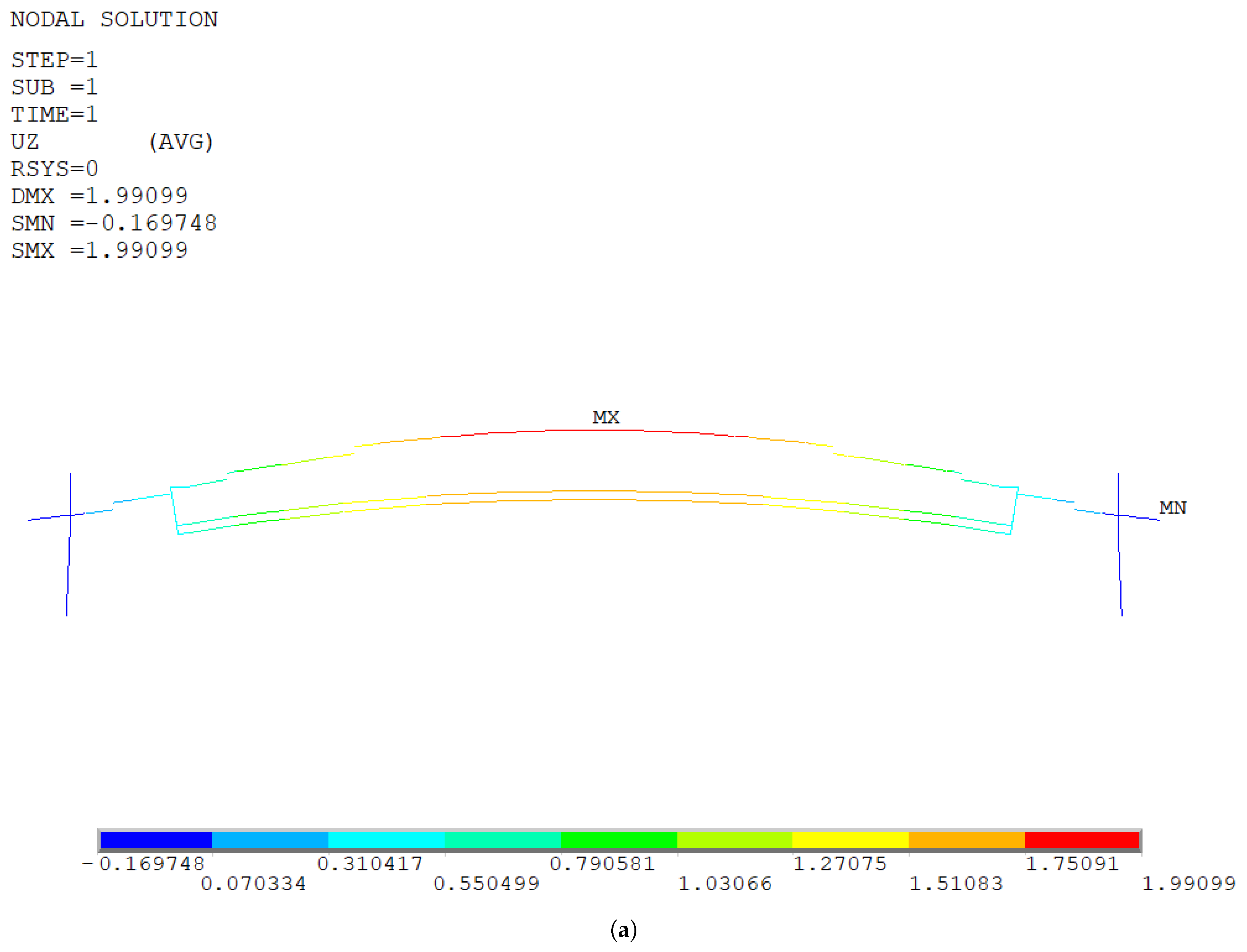Click the green legend color band
Screen dimensions: 1247x952
coord(618,839)
